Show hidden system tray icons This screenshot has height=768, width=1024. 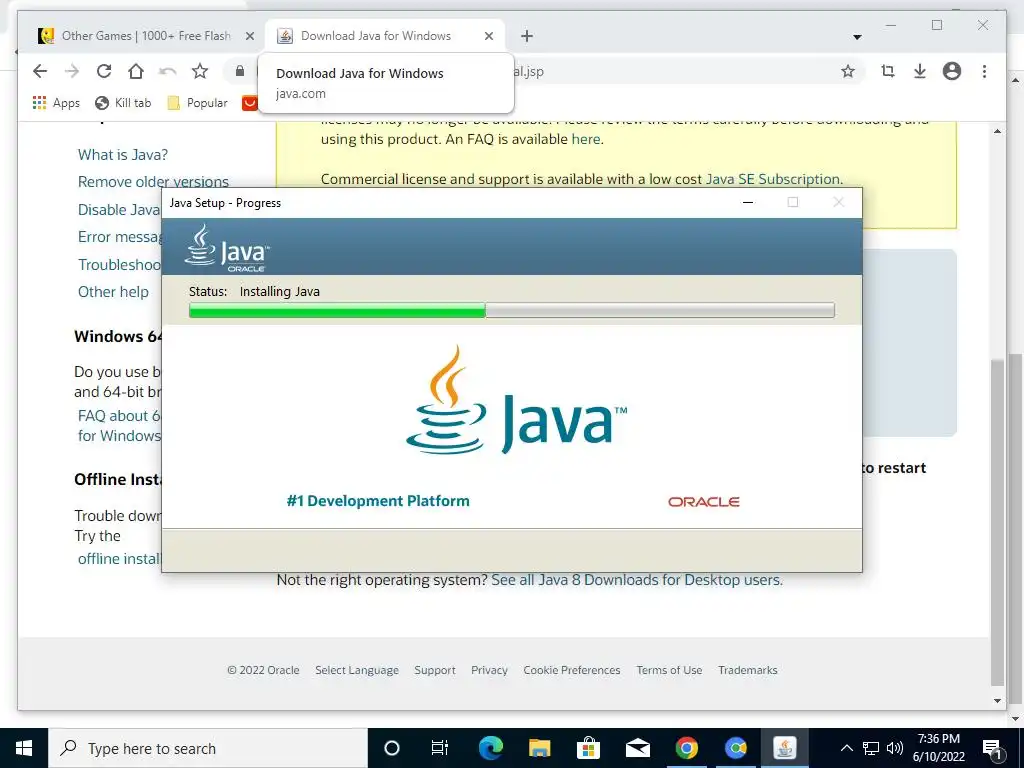click(846, 748)
